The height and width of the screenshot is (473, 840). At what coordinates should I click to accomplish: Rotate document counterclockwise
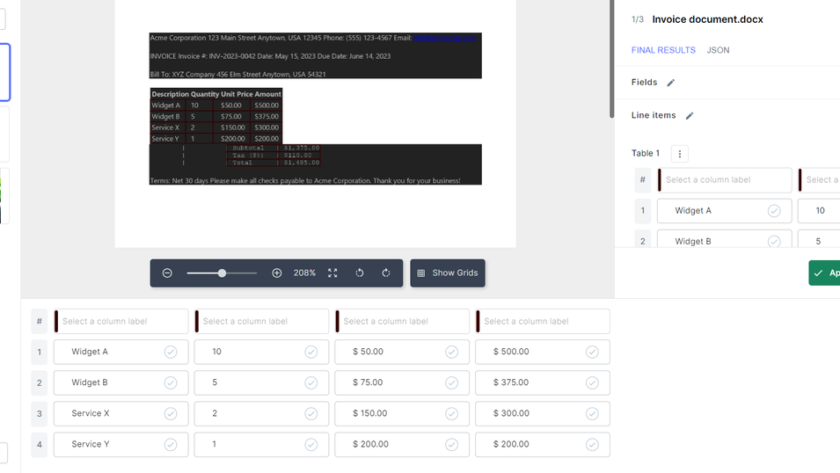pos(360,273)
